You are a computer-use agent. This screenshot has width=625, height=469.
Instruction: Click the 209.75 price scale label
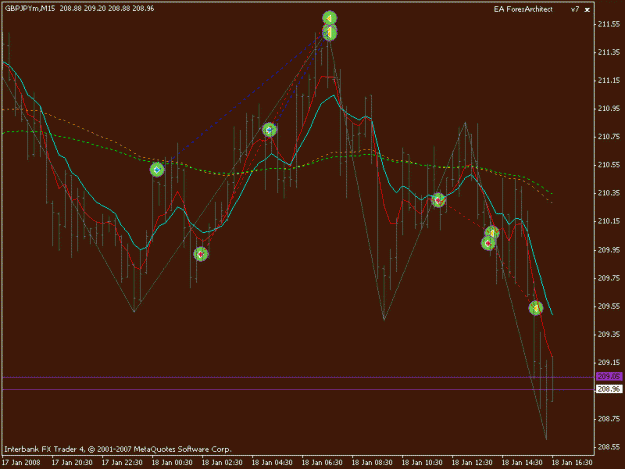(609, 278)
